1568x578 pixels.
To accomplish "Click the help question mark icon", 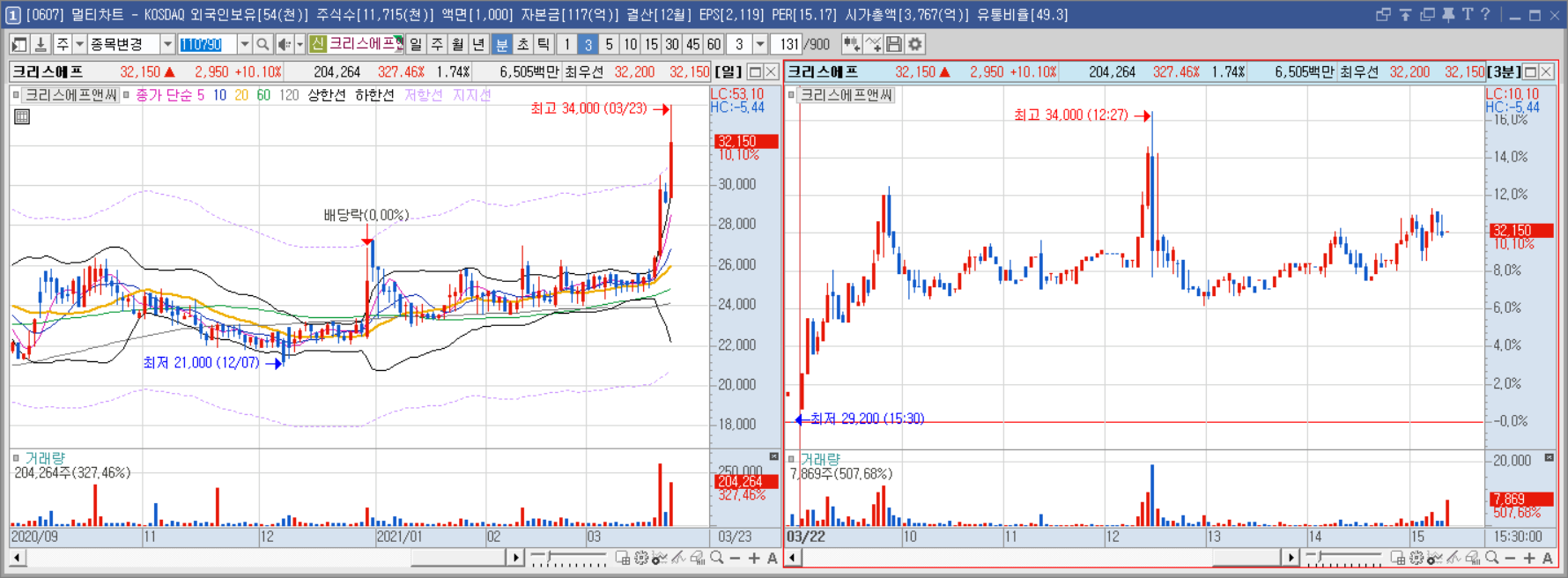I will pos(1485,14).
